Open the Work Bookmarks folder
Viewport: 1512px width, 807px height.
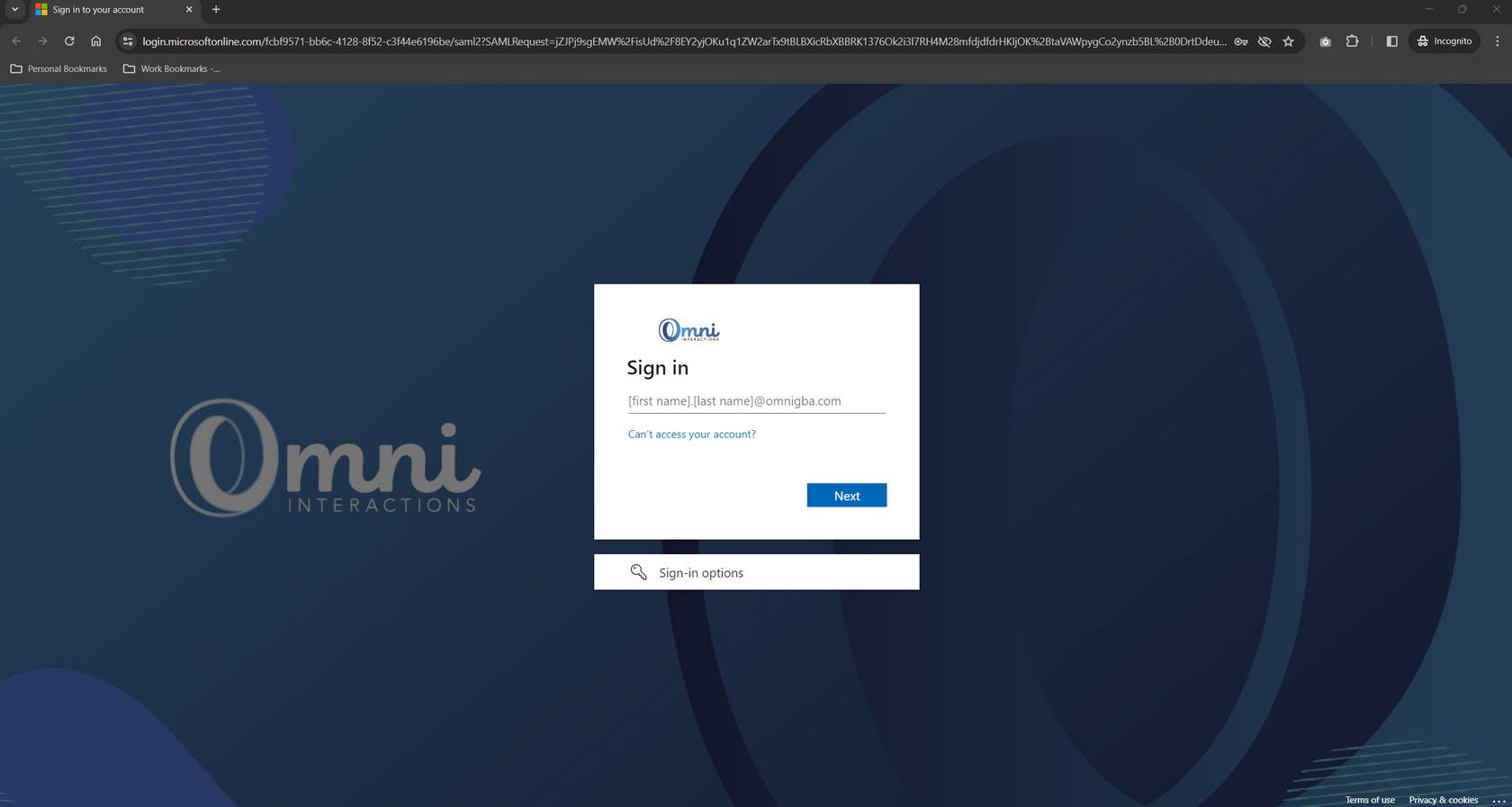pyautogui.click(x=171, y=68)
